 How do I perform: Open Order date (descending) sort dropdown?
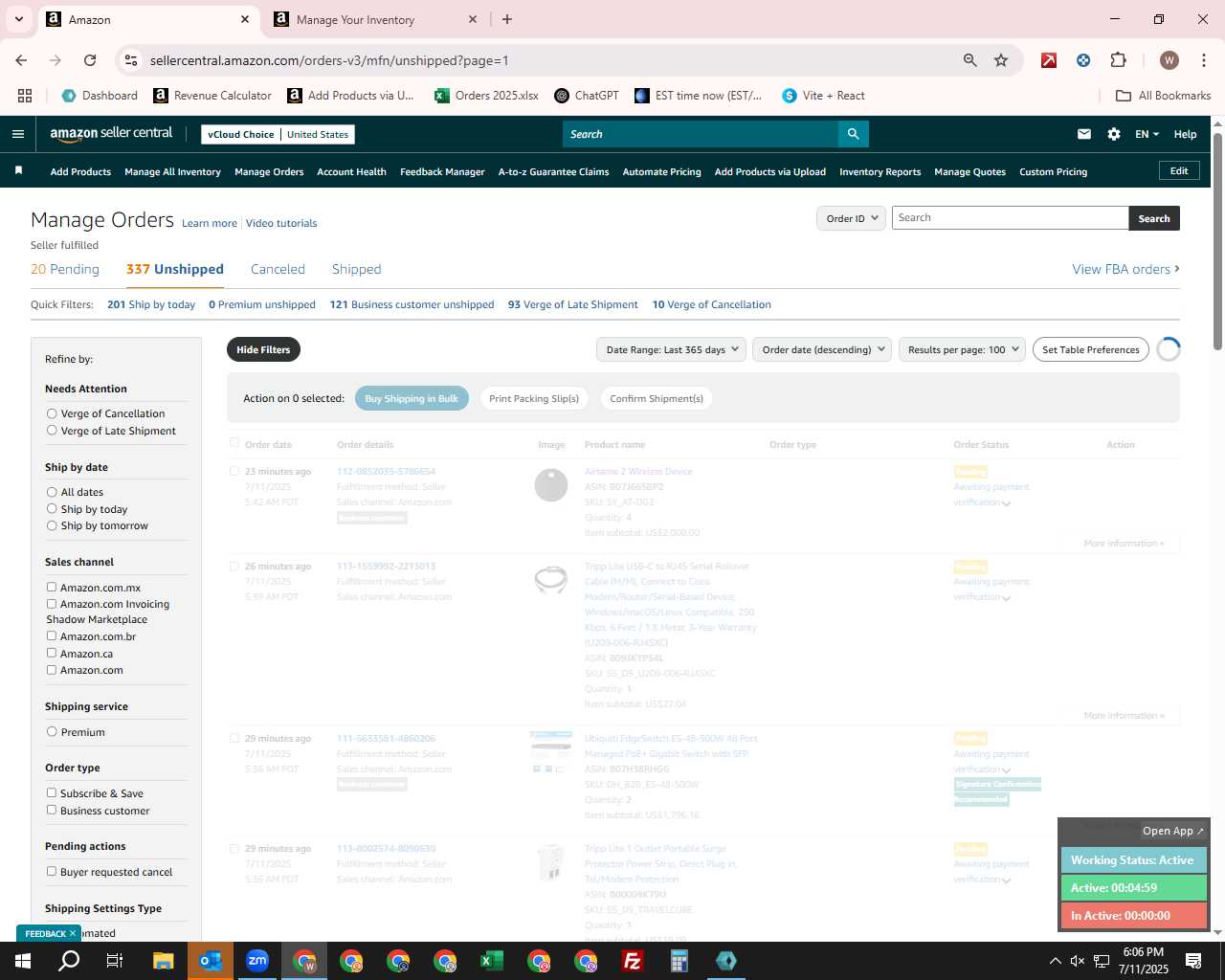(x=822, y=349)
